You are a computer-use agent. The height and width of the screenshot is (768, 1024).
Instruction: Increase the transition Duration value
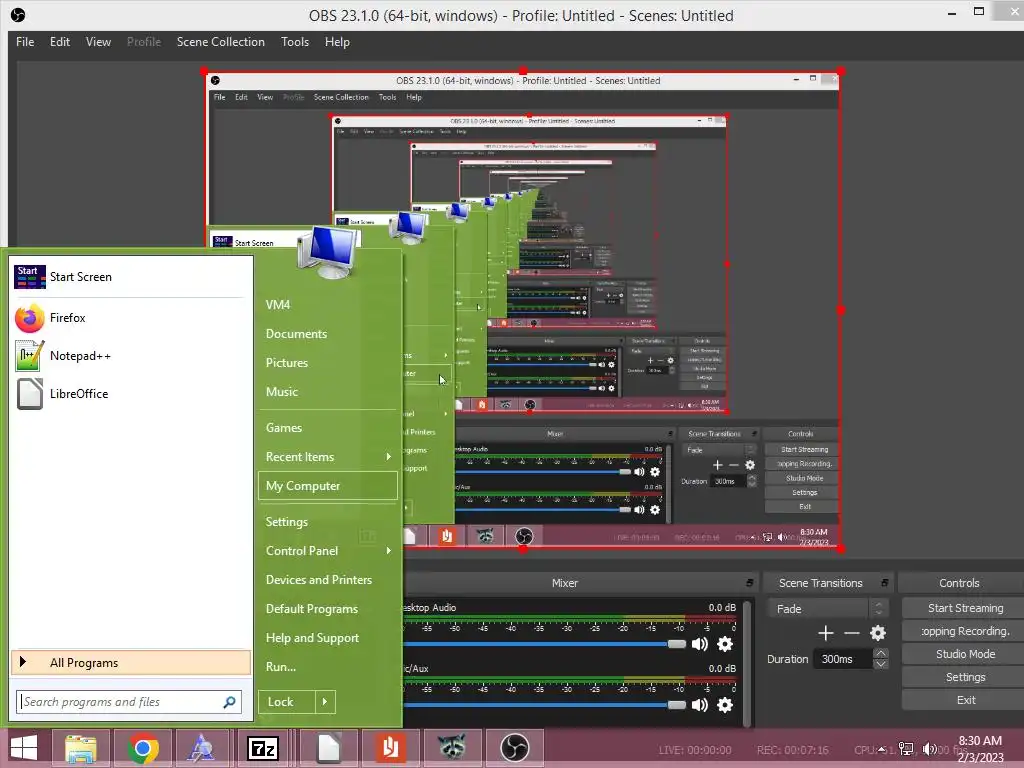click(880, 653)
